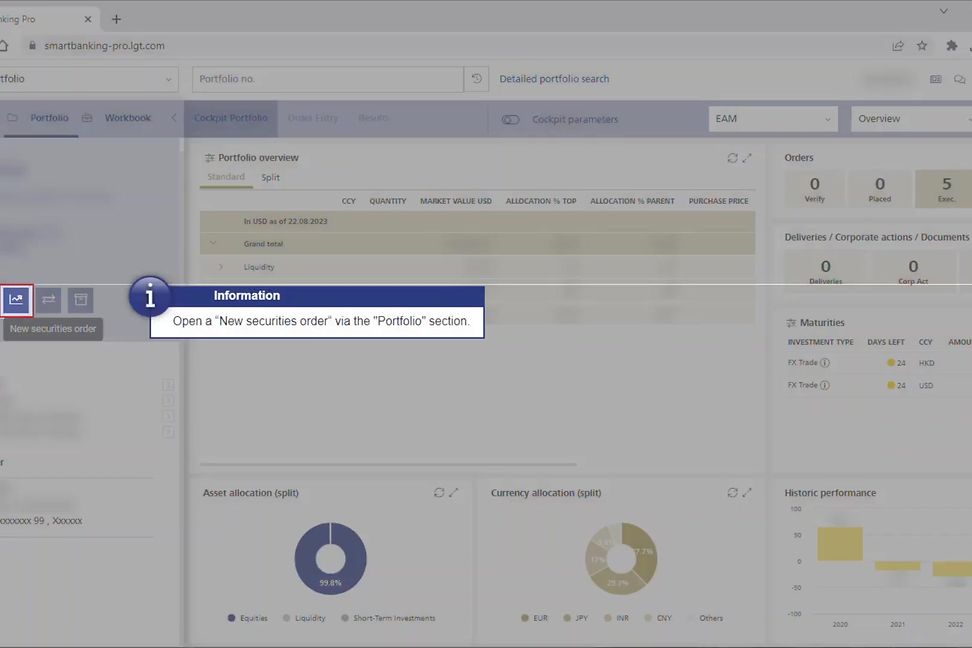Click the New securities order icon

[16, 299]
